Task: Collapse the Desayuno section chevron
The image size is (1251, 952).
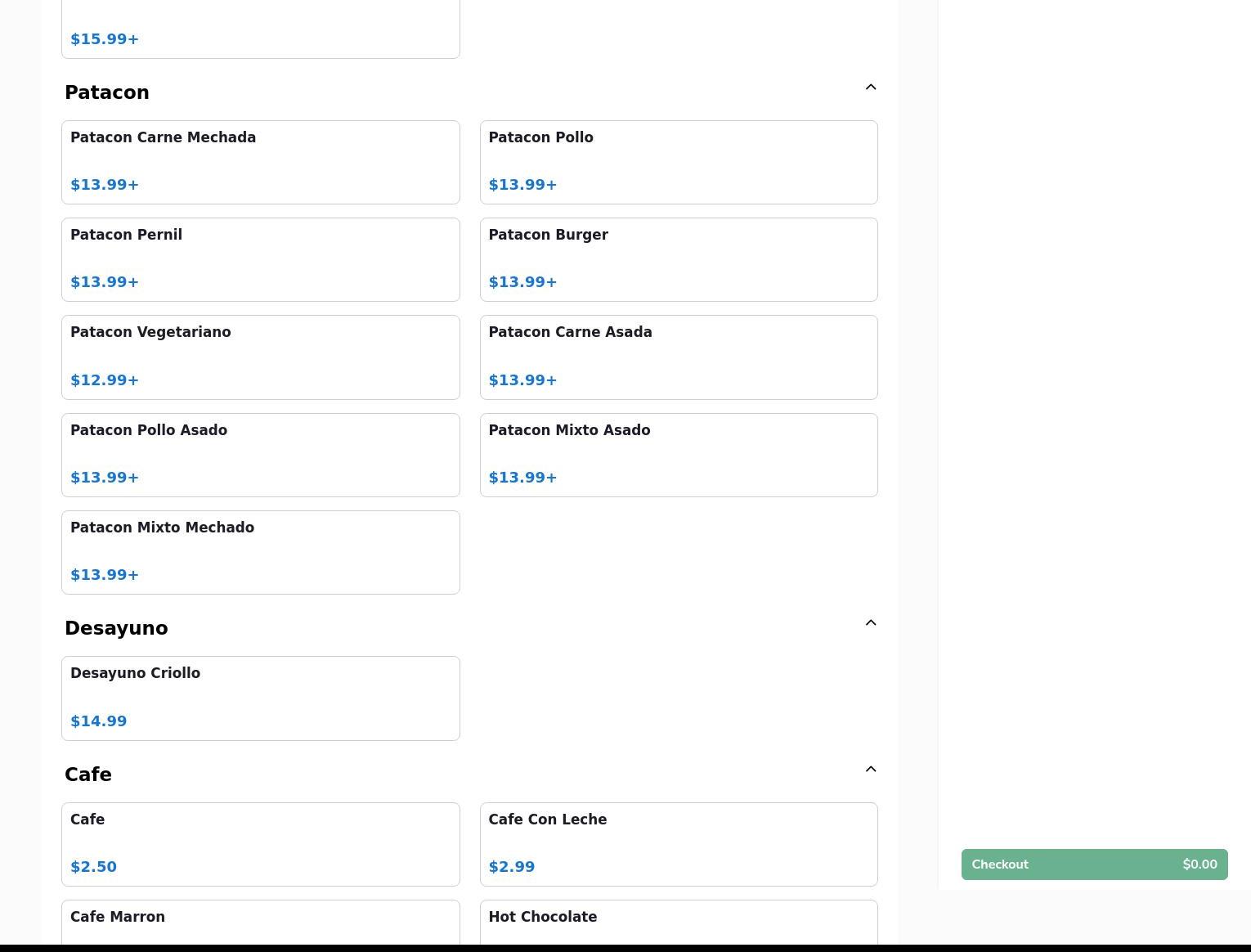Action: (x=870, y=623)
